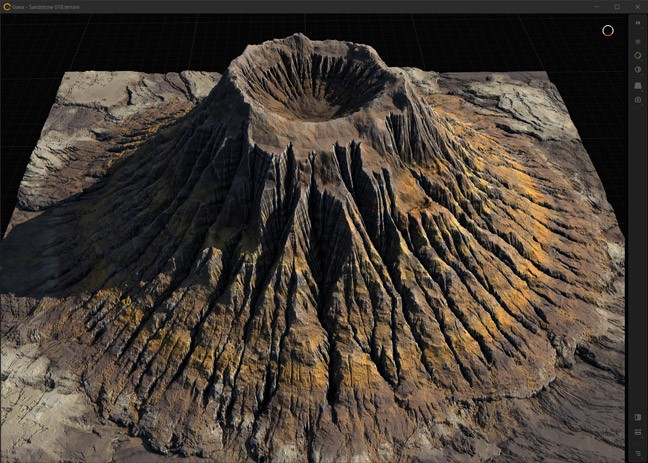Click the half-shaded circle display icon
The height and width of the screenshot is (463, 648).
pyautogui.click(x=638, y=70)
